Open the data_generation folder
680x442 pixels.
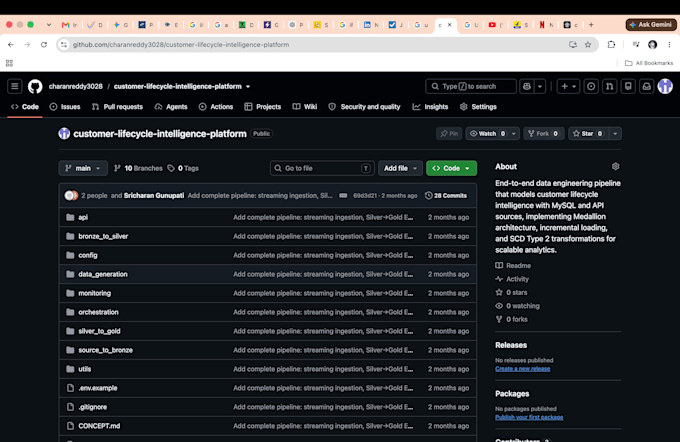[103, 274]
